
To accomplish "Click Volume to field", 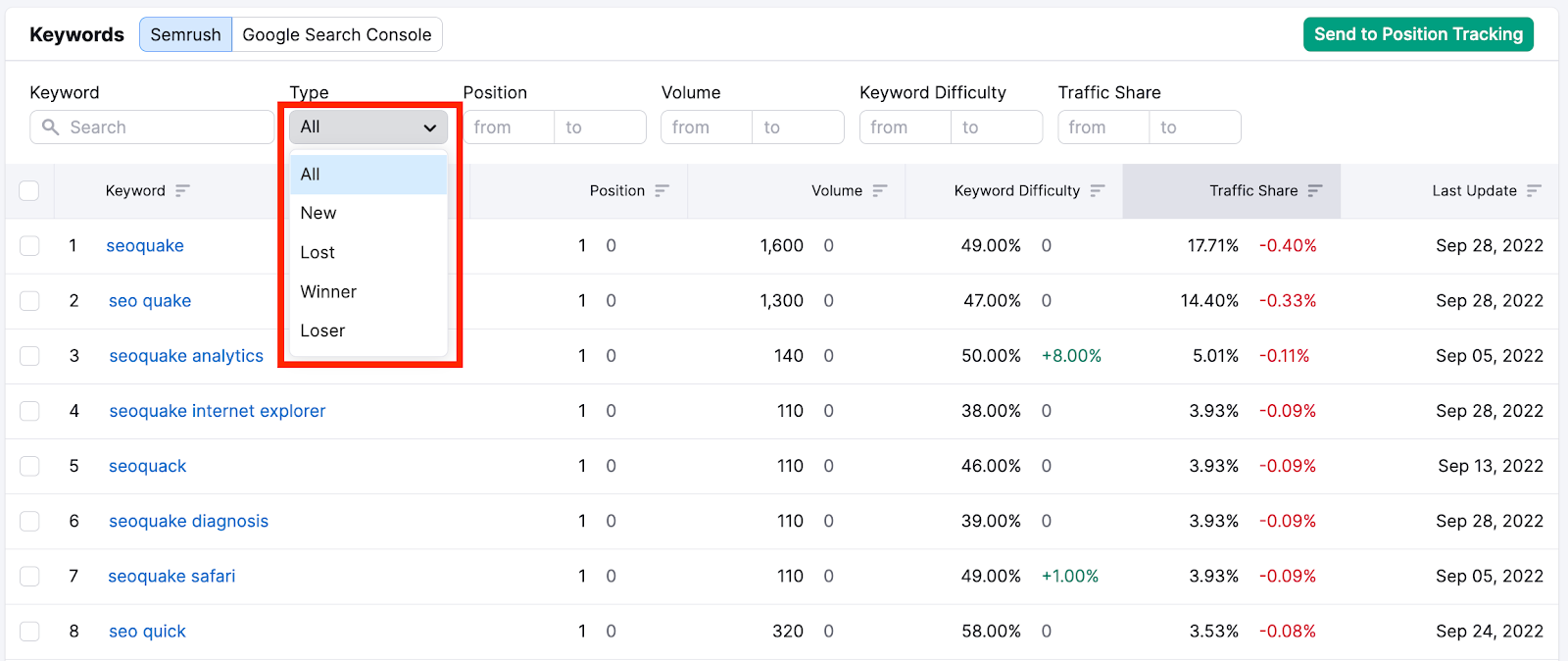I will pyautogui.click(x=798, y=127).
